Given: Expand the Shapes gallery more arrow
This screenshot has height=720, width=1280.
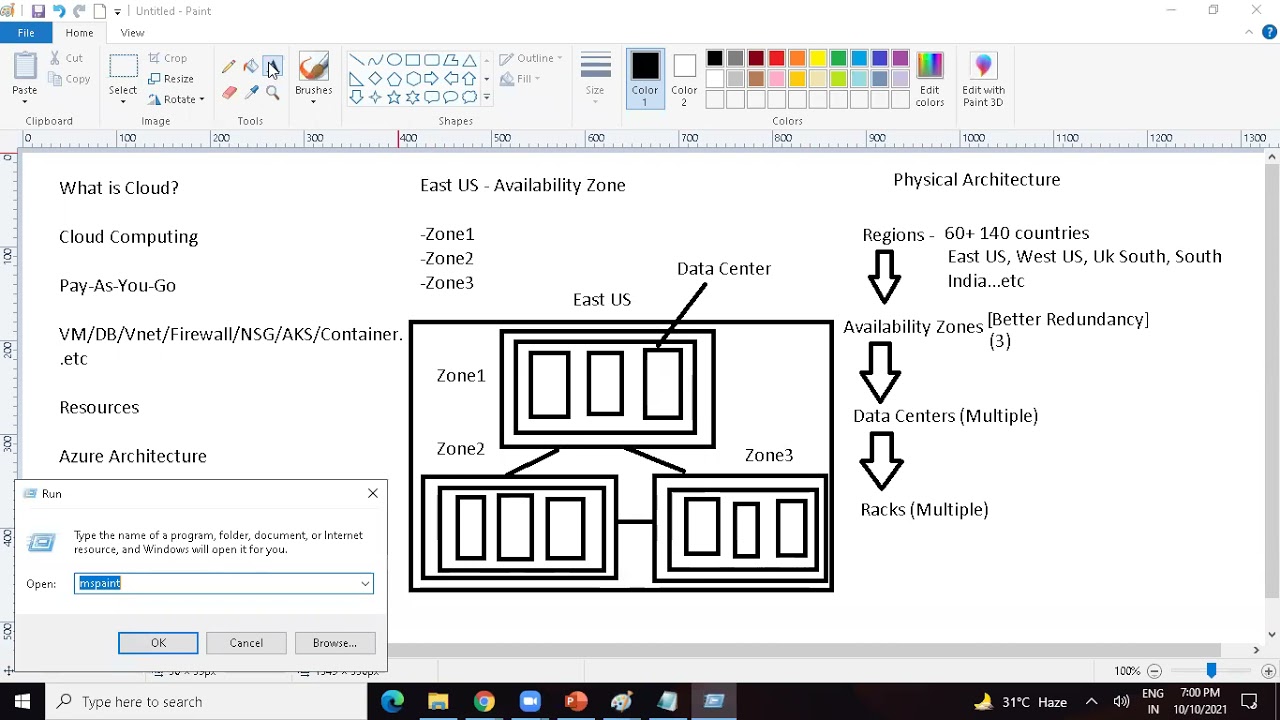Looking at the screenshot, I should [x=487, y=97].
